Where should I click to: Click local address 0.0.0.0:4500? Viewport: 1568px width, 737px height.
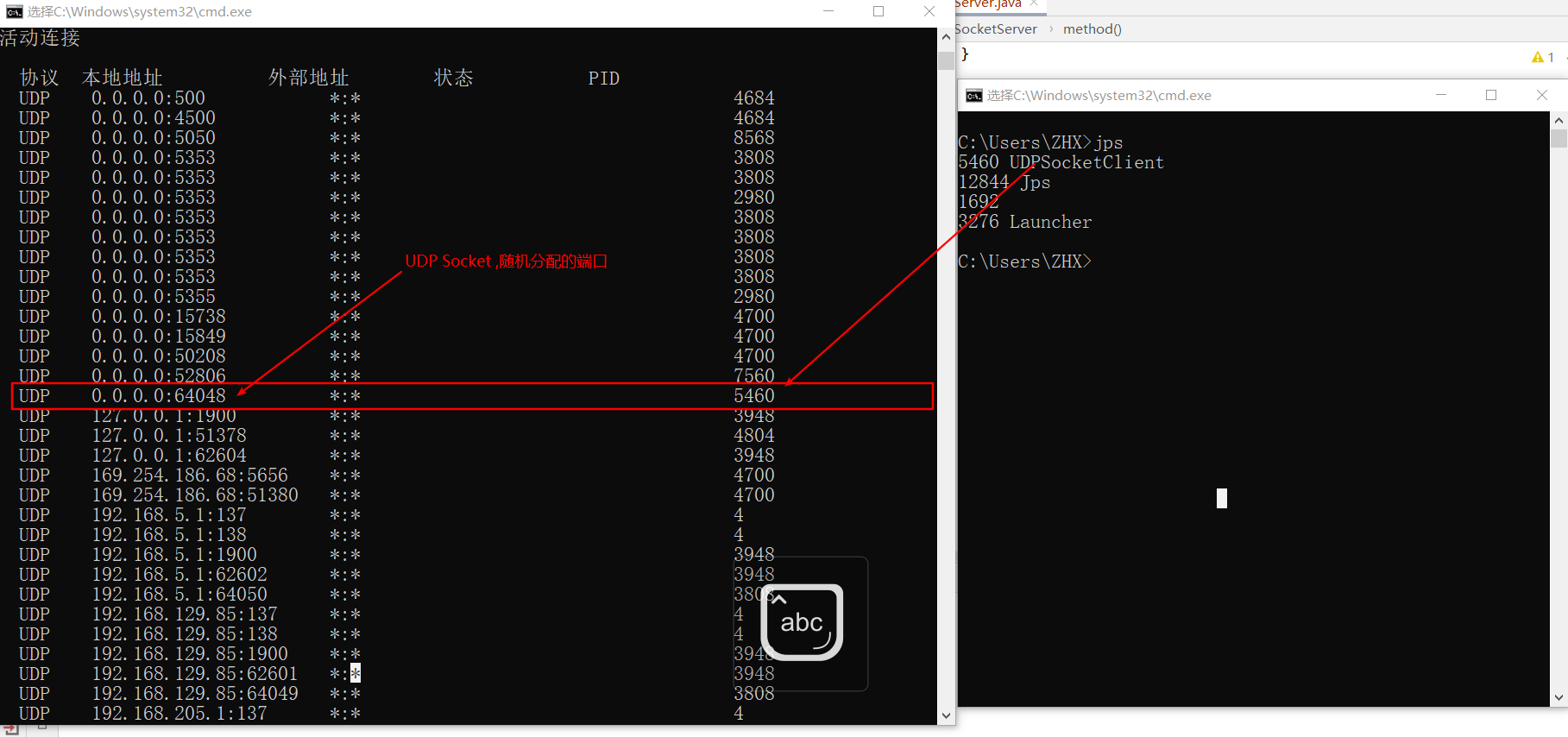(x=154, y=118)
